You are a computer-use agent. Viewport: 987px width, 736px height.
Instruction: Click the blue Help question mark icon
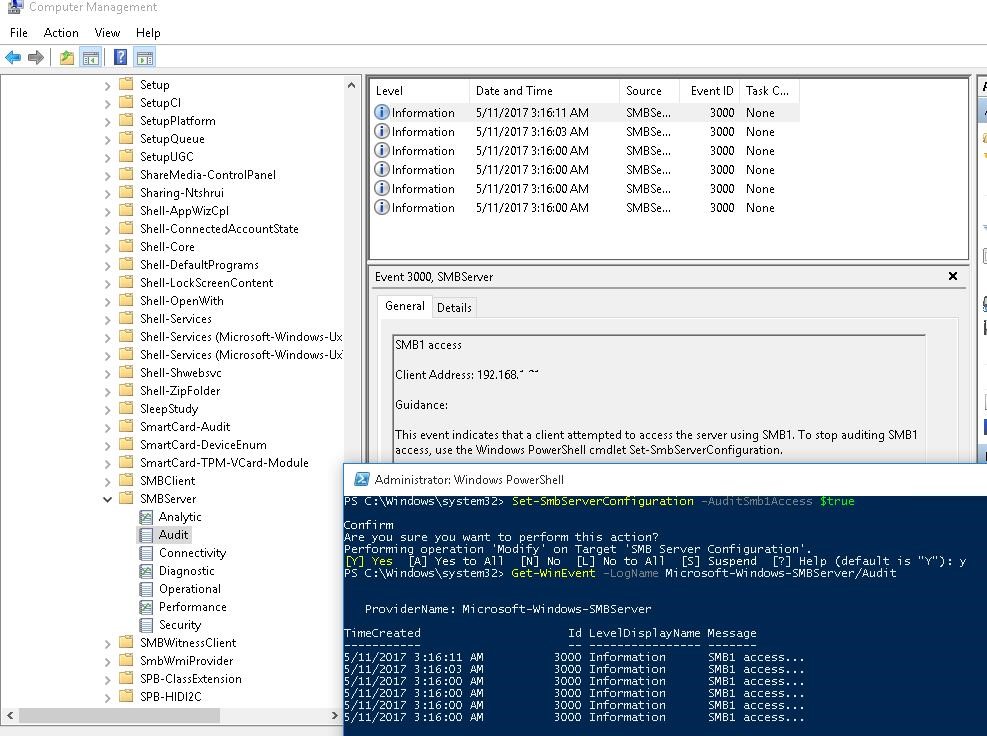[x=120, y=58]
